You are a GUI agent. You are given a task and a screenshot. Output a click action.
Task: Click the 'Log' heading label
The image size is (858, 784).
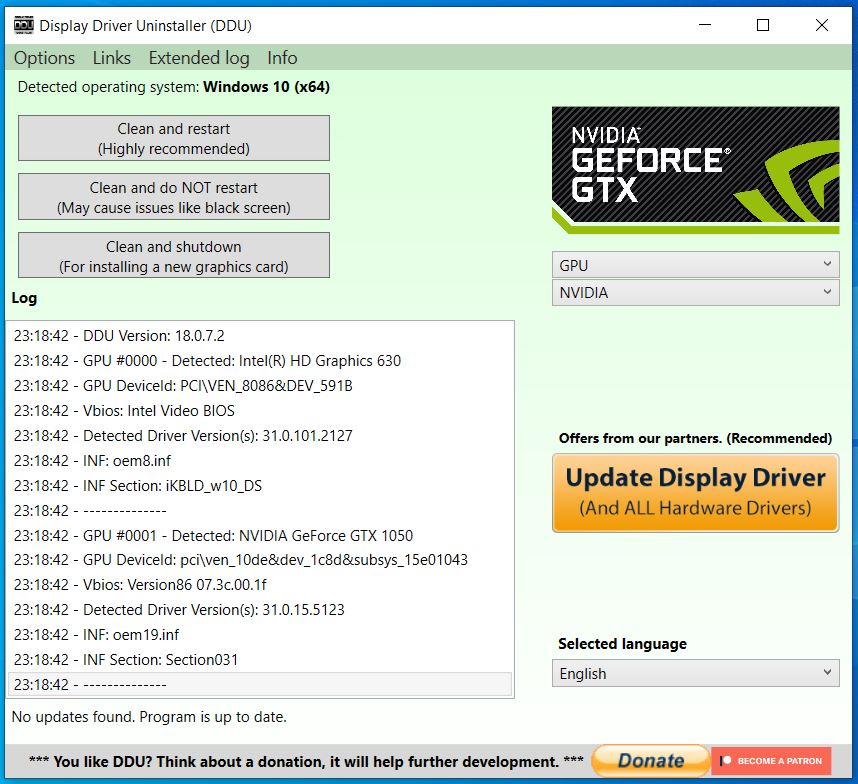pyautogui.click(x=24, y=298)
